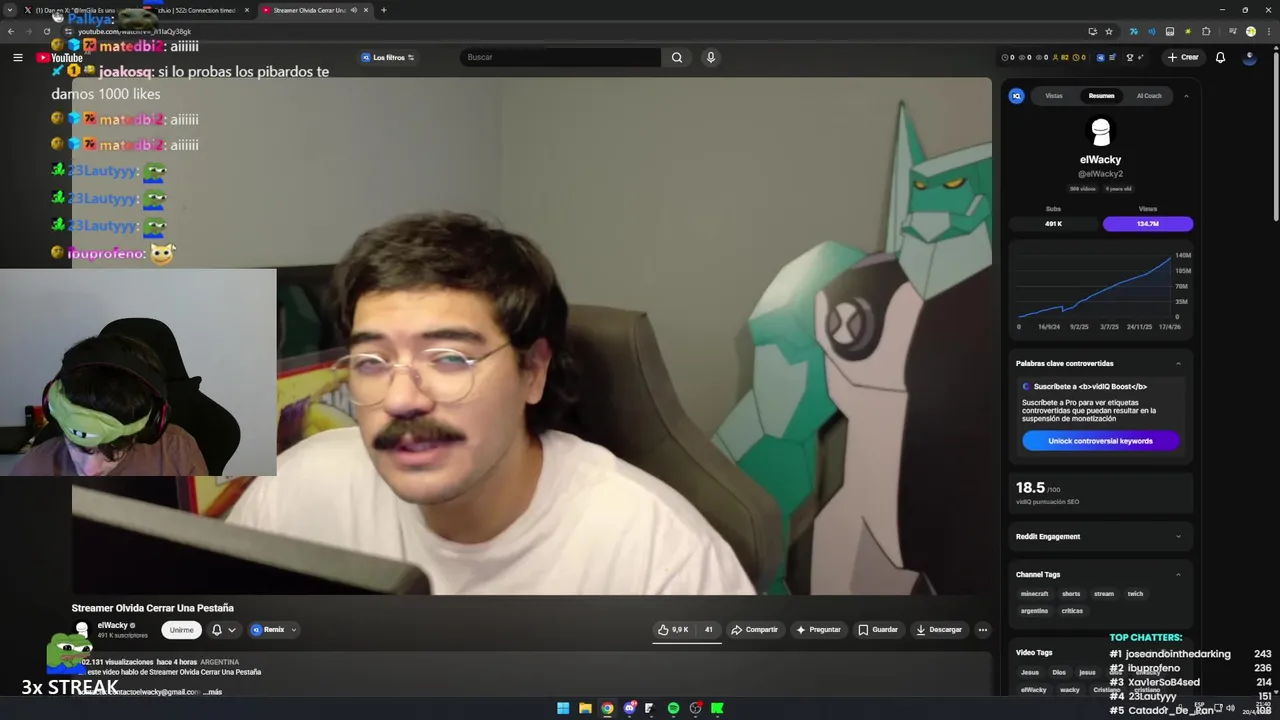
Task: Switch to the Vistas tab
Action: [x=1054, y=96]
